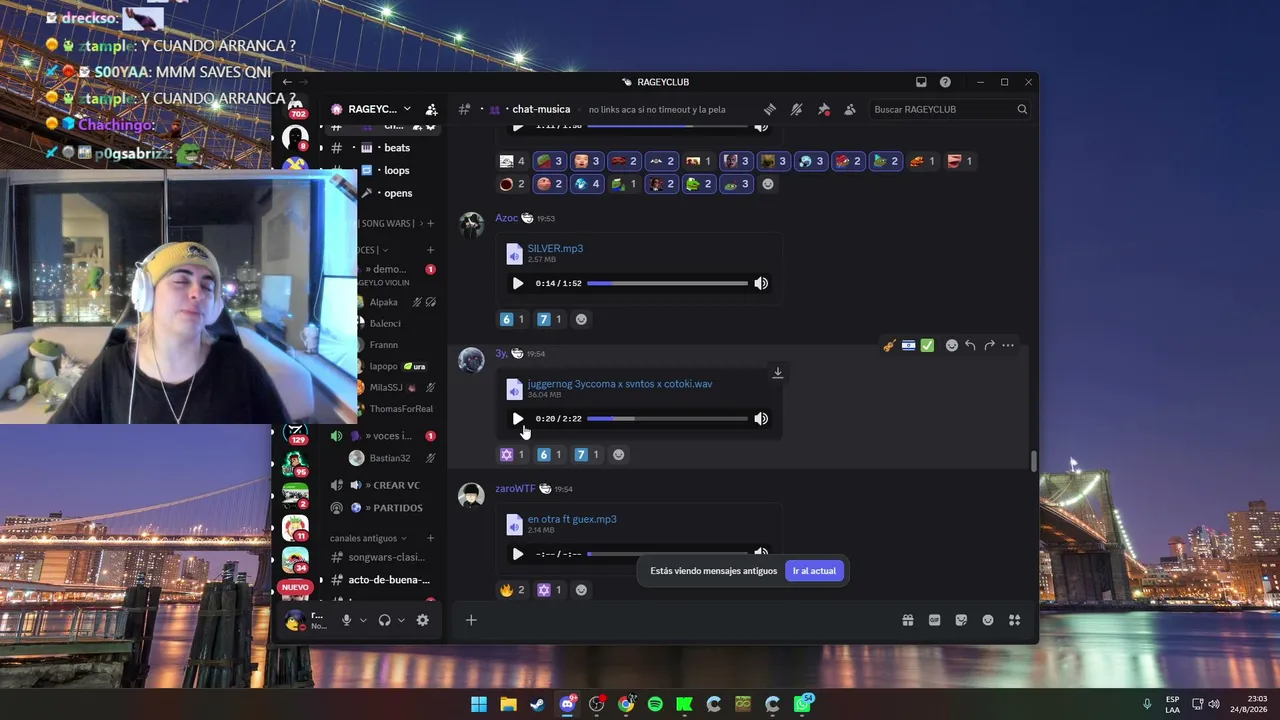1280x720 pixels.
Task: Add channel to SONG WARS category
Action: (431, 223)
